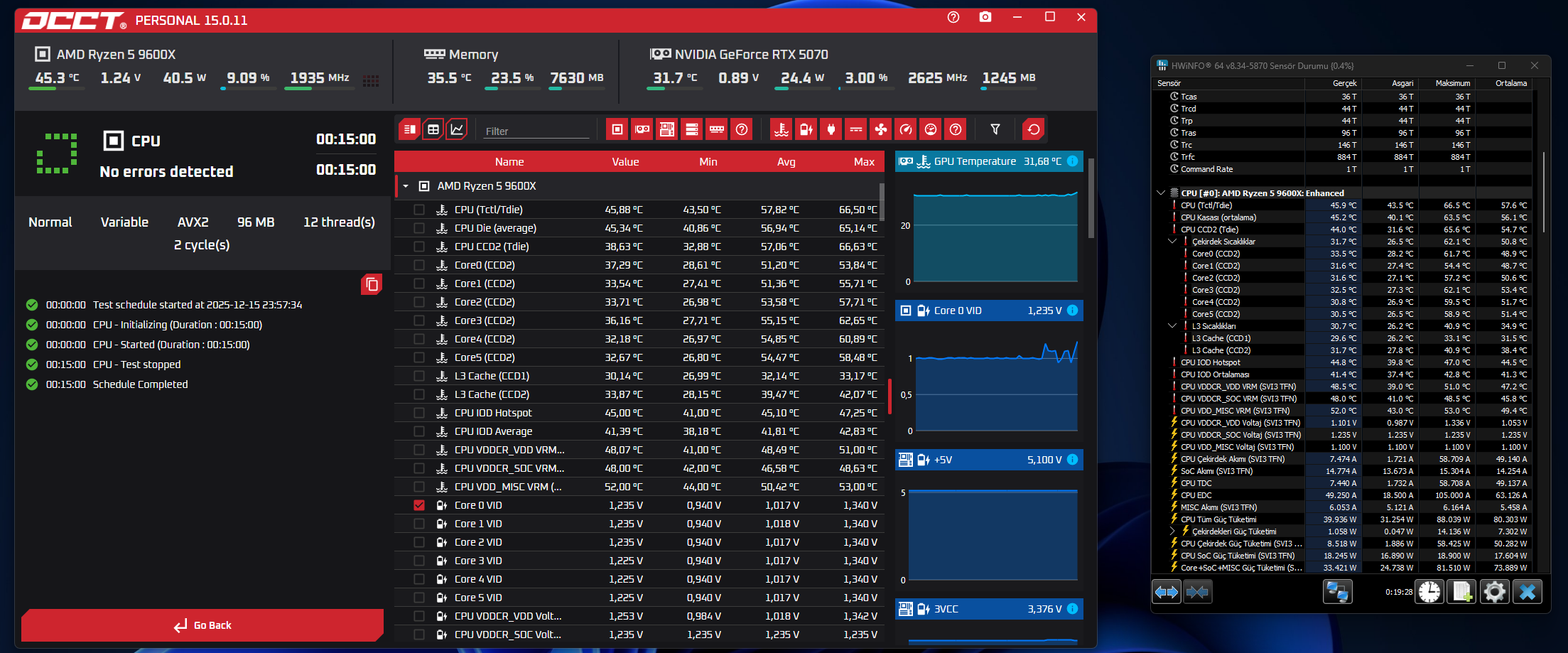
Task: Sort OCCT sensors by Min column
Action: [x=708, y=162]
